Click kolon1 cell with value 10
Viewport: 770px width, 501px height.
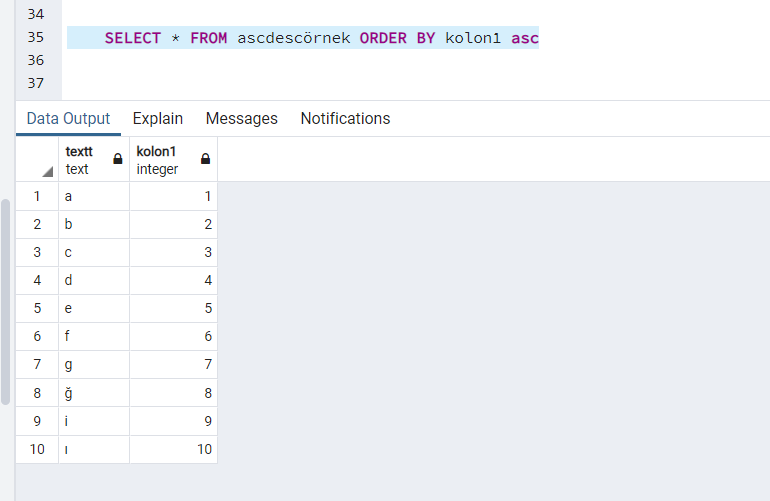(x=173, y=449)
